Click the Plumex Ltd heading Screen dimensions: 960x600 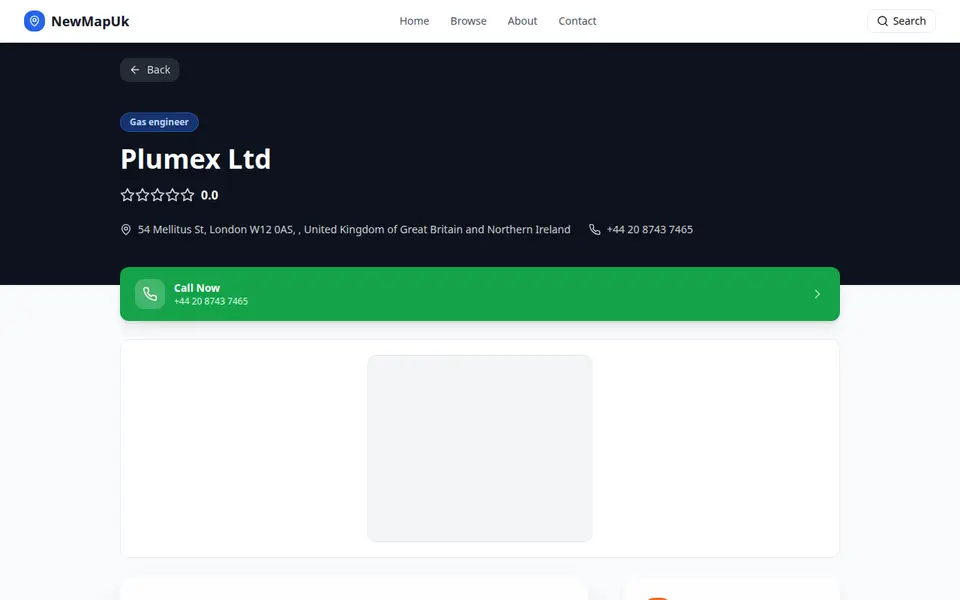pos(195,159)
